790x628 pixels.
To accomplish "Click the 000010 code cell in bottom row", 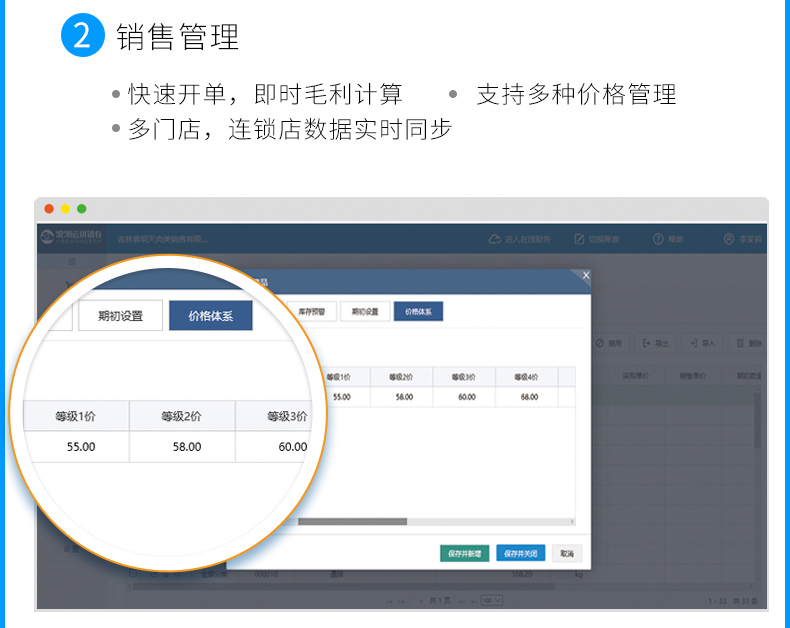I will [x=266, y=574].
